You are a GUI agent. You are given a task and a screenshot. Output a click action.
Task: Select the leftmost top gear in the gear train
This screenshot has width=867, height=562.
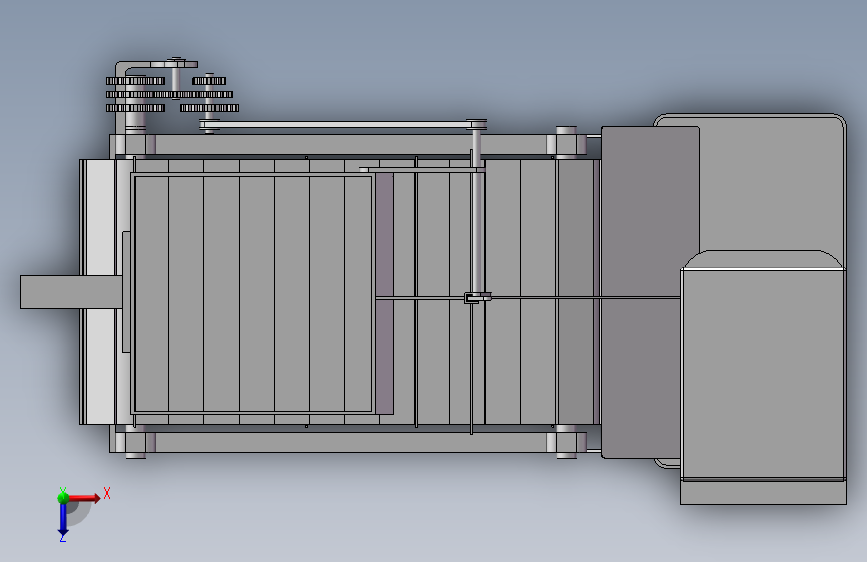(x=135, y=81)
